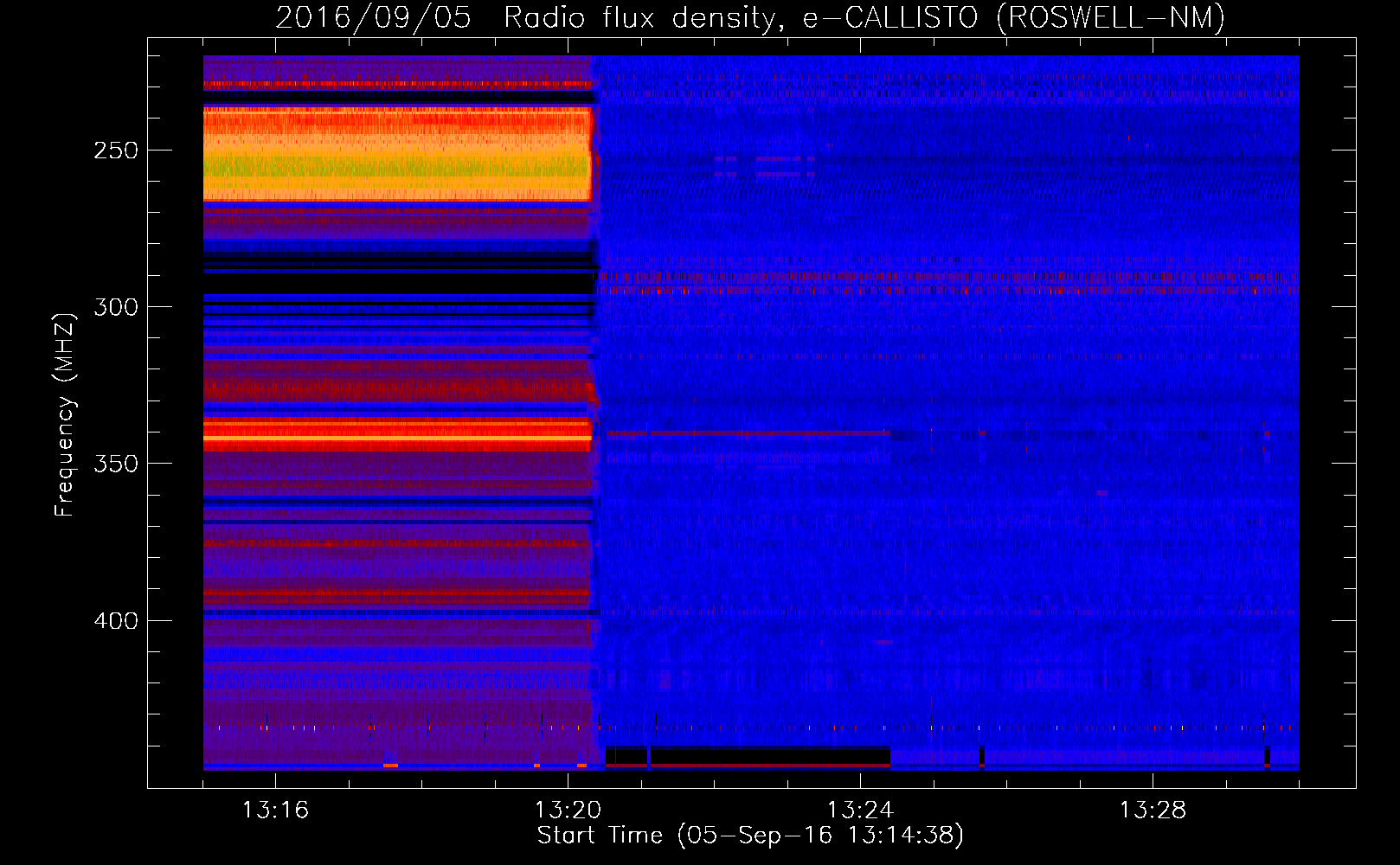The image size is (1400, 865).
Task: Click the 13:16 time tick label
Action: pos(275,811)
